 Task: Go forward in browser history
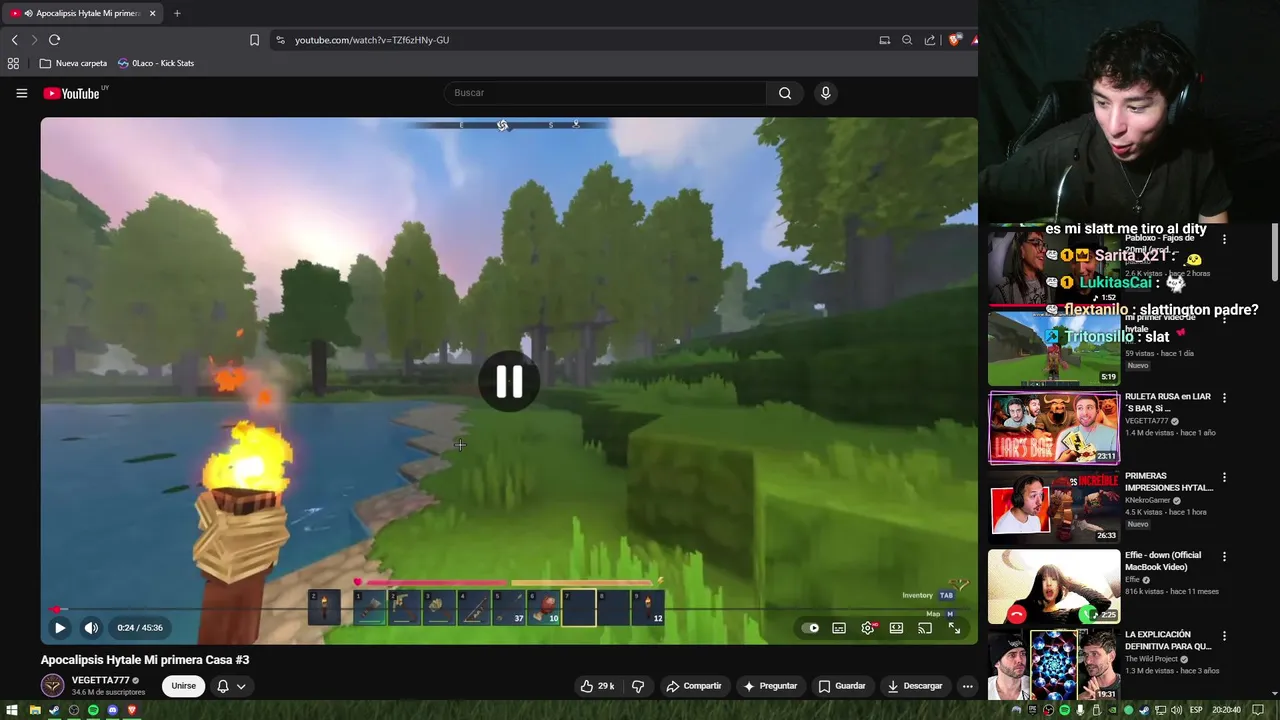34,40
